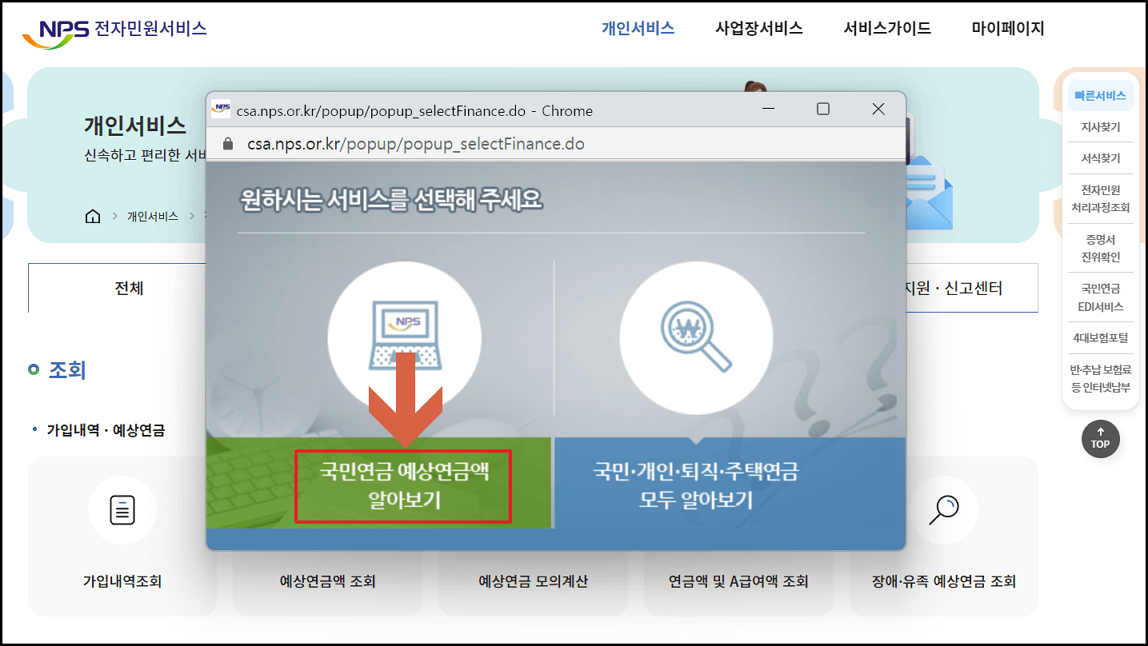
Task: Select 국민연금 예상연금액 알아보기
Action: pyautogui.click(x=404, y=485)
